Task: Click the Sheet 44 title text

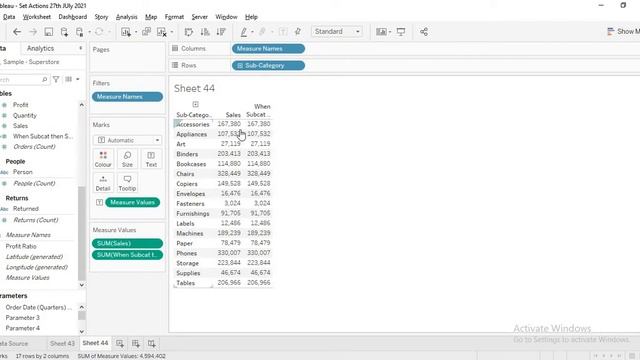Action: (x=194, y=88)
